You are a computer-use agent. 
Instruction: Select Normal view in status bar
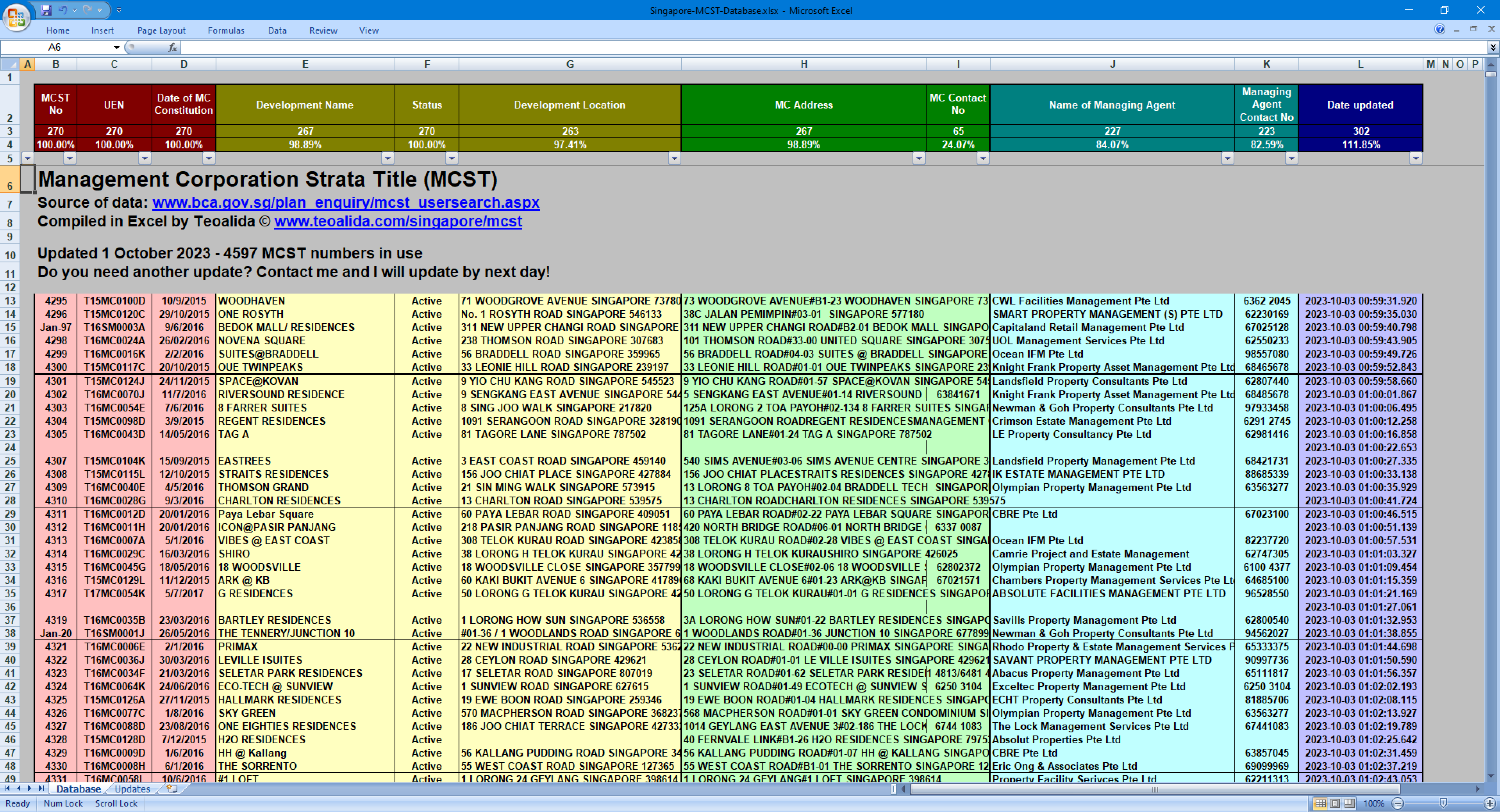click(x=1321, y=803)
